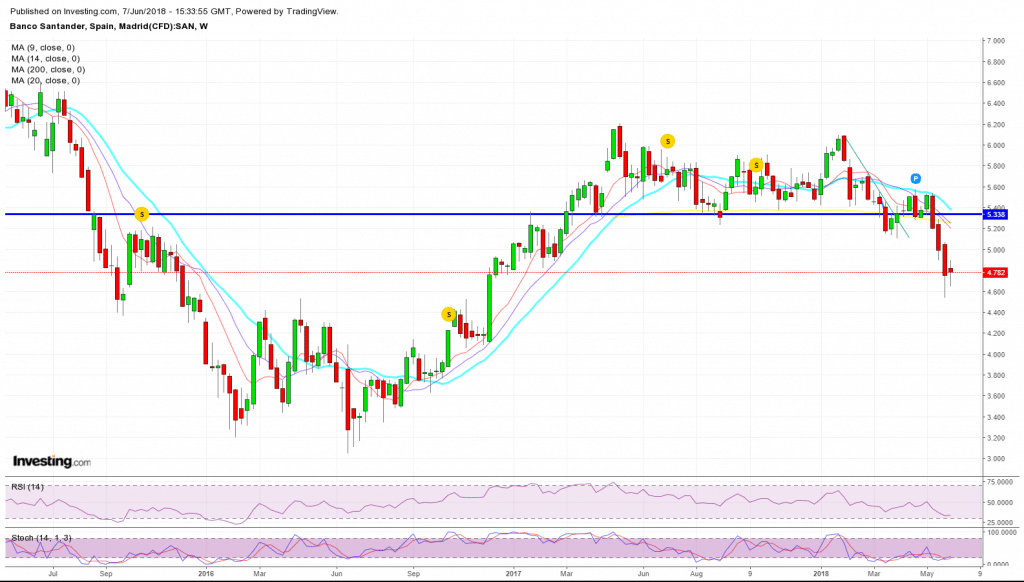Click the topmost yellow S marker
1024x582 pixels.
tap(667, 141)
